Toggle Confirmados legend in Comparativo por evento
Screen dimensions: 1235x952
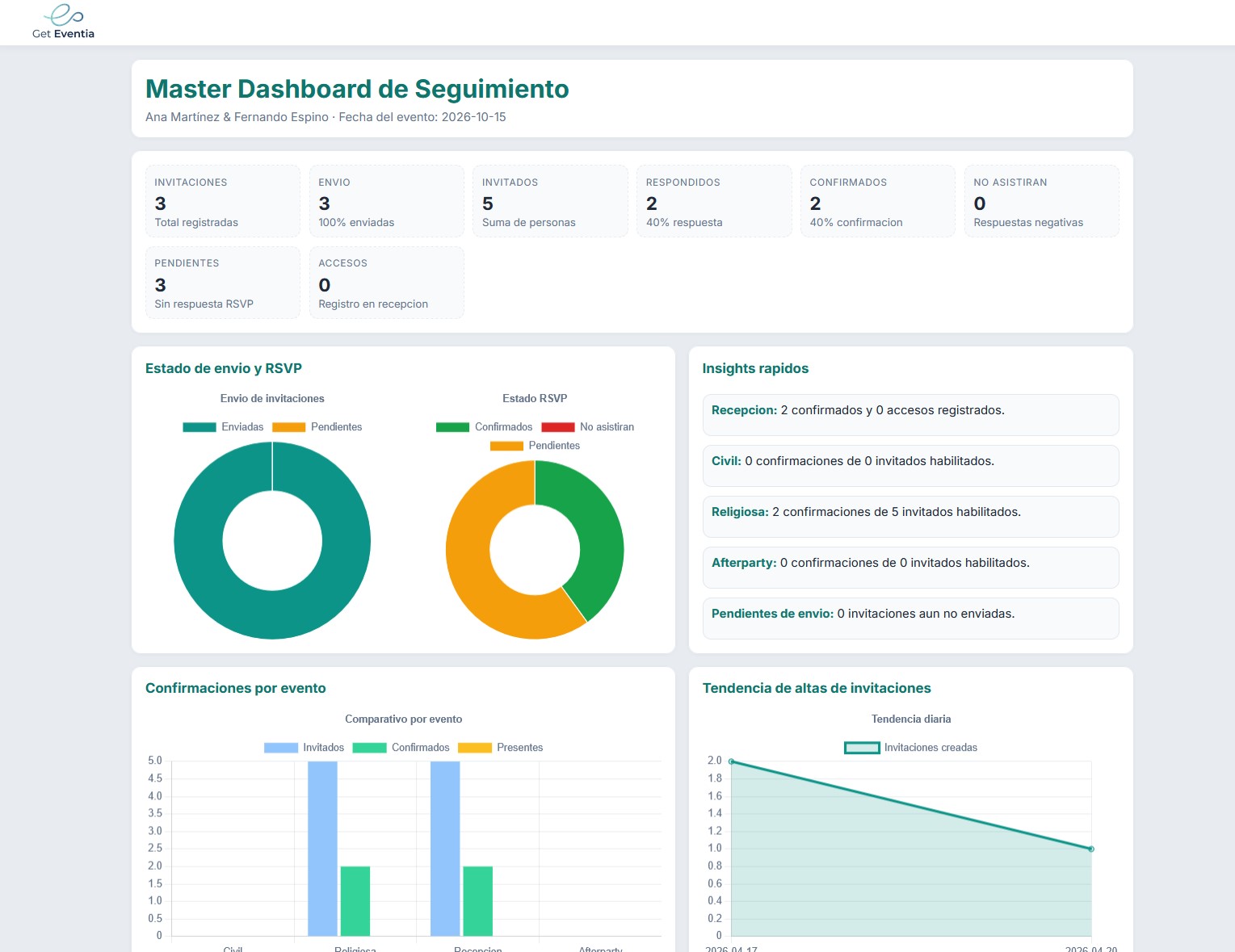[370, 748]
